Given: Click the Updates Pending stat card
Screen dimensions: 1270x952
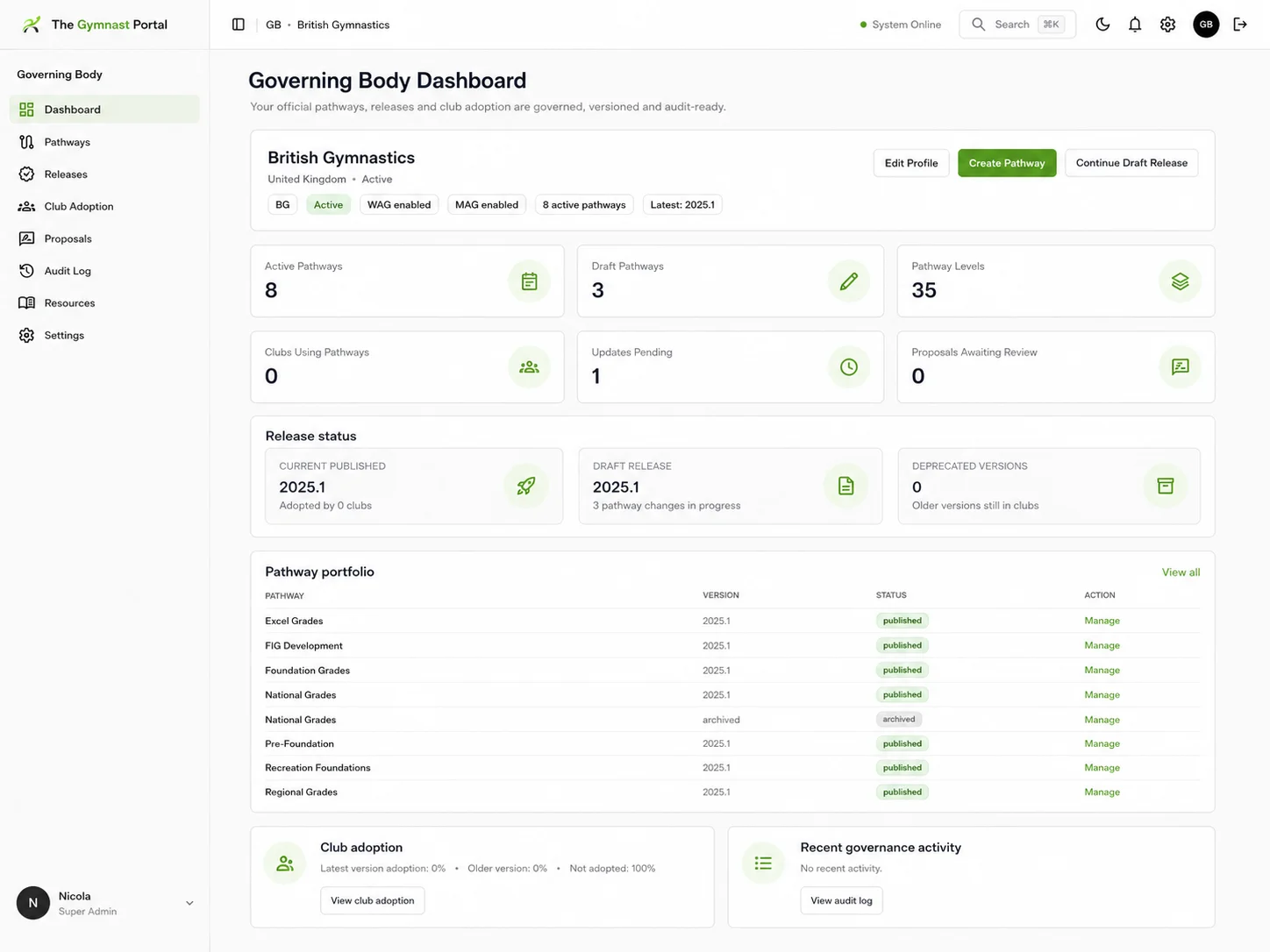Looking at the screenshot, I should (730, 367).
